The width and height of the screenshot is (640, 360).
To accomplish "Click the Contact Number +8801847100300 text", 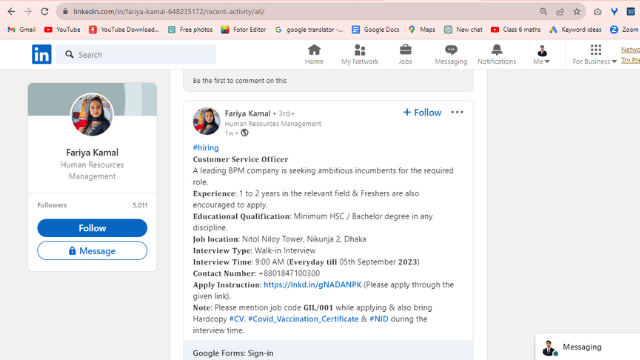I will pos(256,273).
